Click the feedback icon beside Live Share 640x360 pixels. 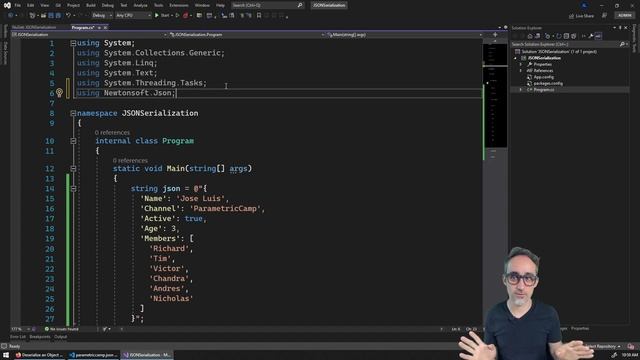click(604, 16)
